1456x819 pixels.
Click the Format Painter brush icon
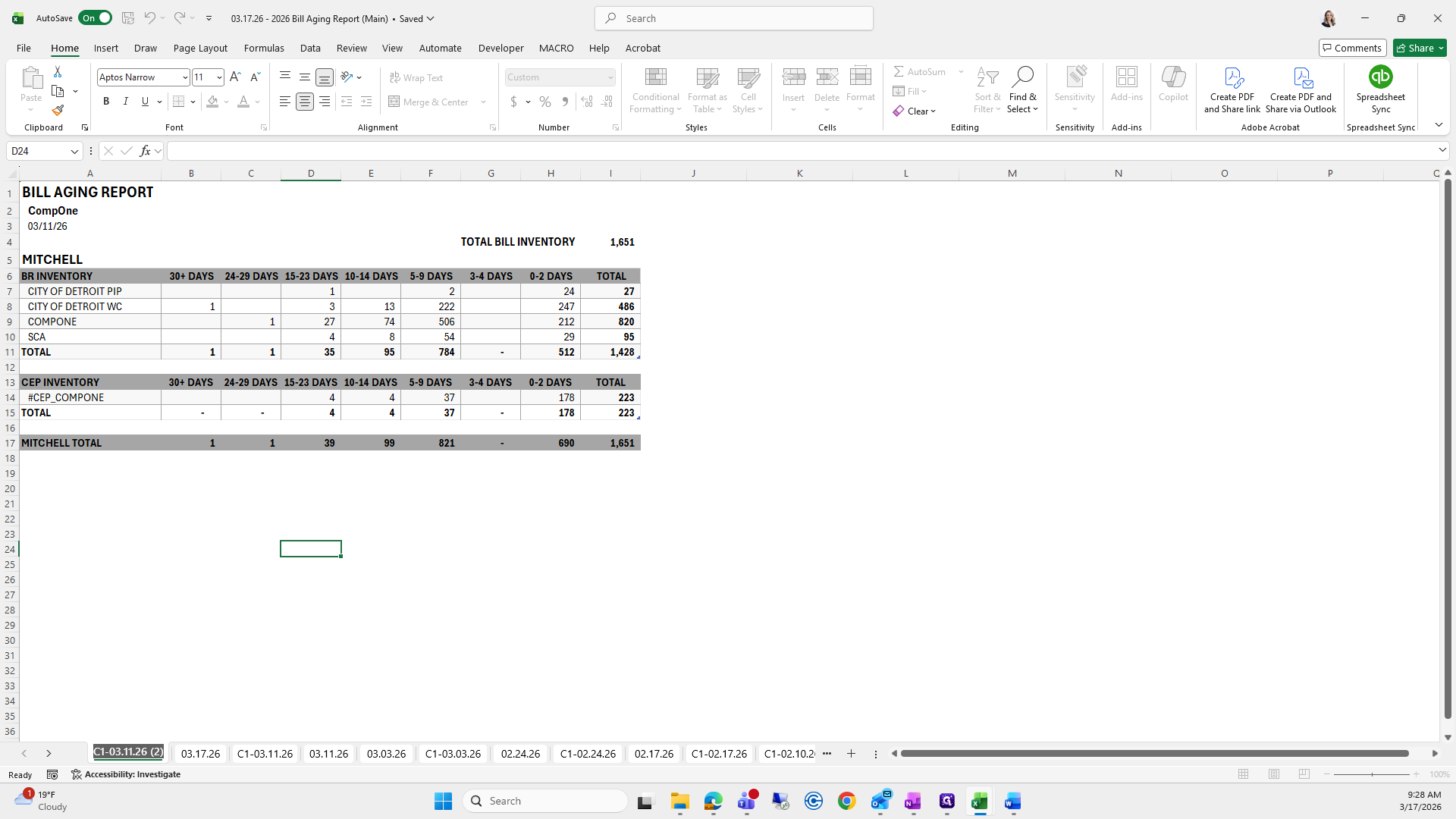click(58, 111)
